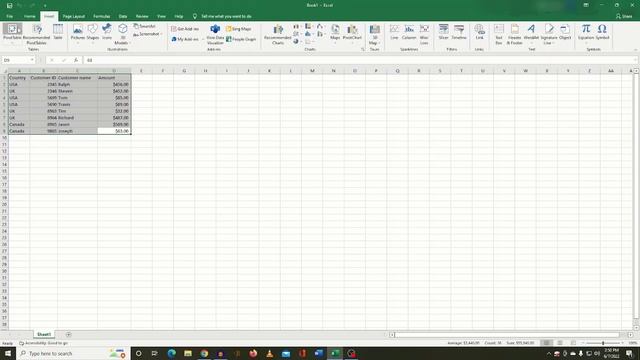The height and width of the screenshot is (360, 640).
Task: Insert an Object
Action: [x=565, y=32]
